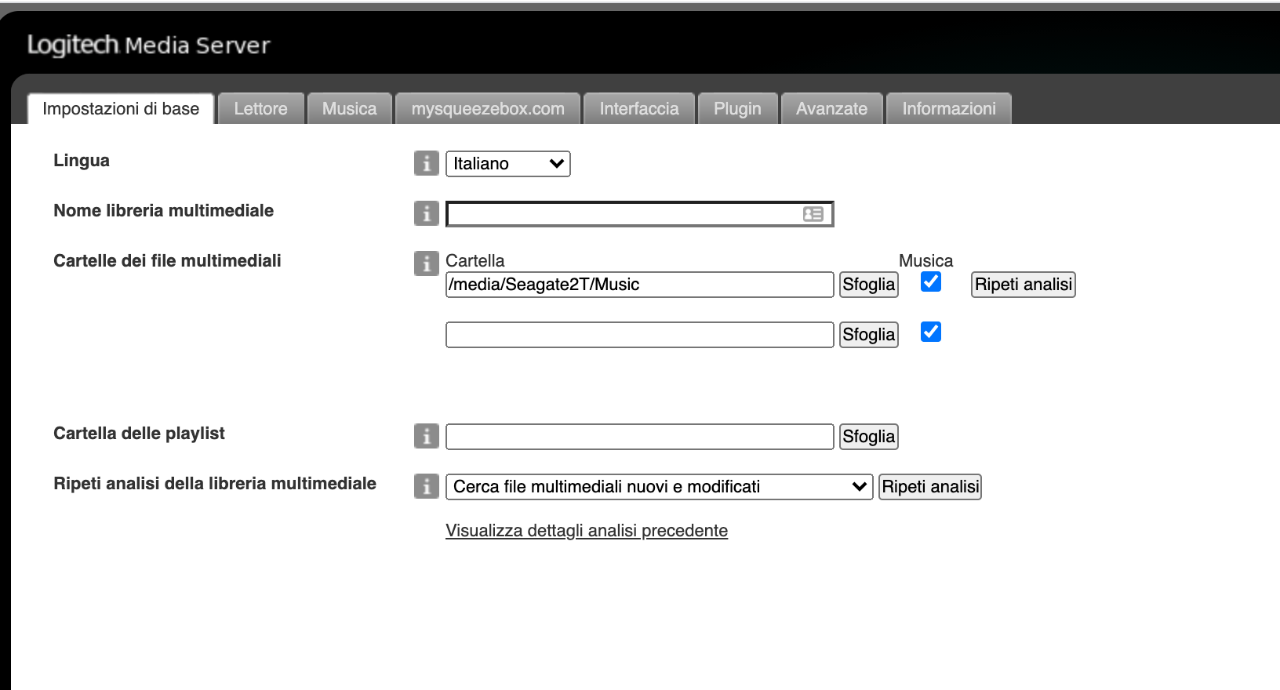Open the Plugin tab

click(x=737, y=109)
